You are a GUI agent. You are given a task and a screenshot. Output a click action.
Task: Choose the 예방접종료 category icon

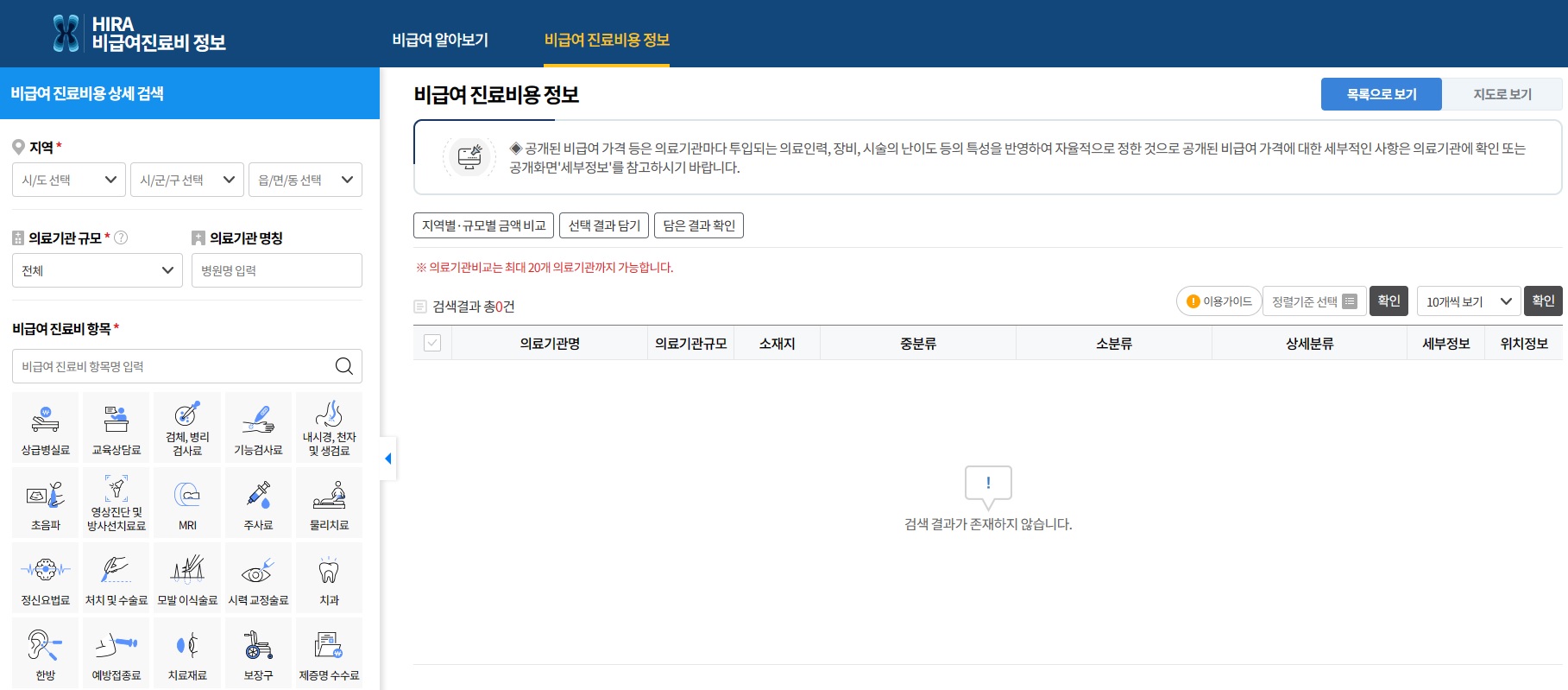coord(116,653)
